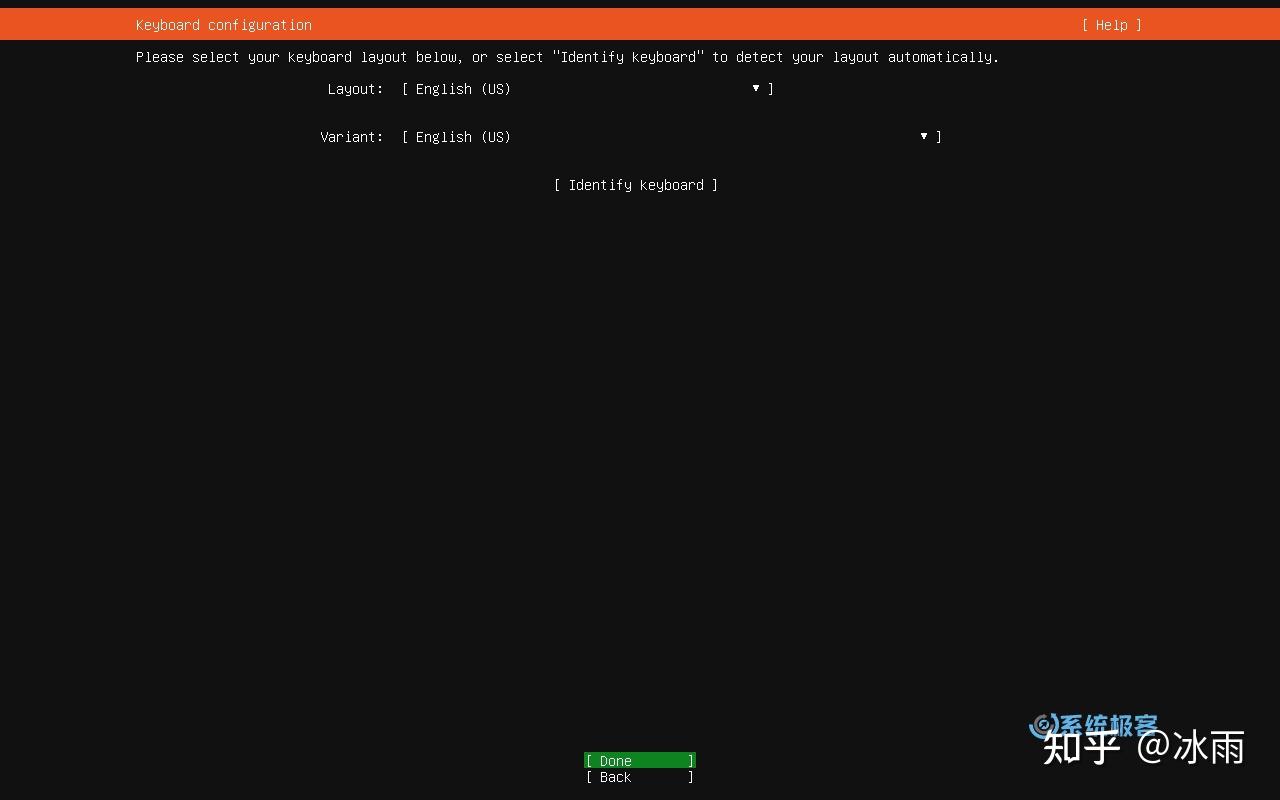Open installer Help panel
Image resolution: width=1280 pixels, height=800 pixels.
[x=1111, y=24]
